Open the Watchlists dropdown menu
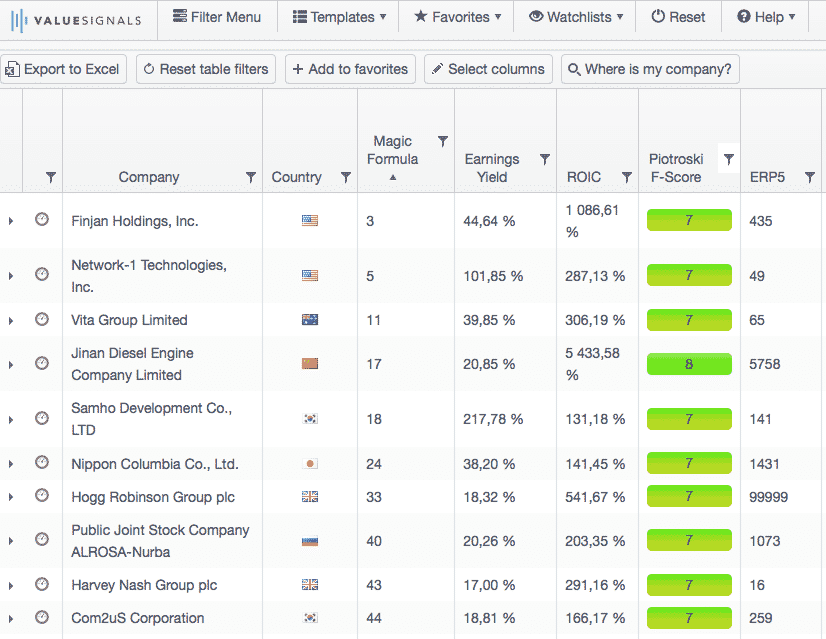The height and width of the screenshot is (639, 826). pos(576,17)
